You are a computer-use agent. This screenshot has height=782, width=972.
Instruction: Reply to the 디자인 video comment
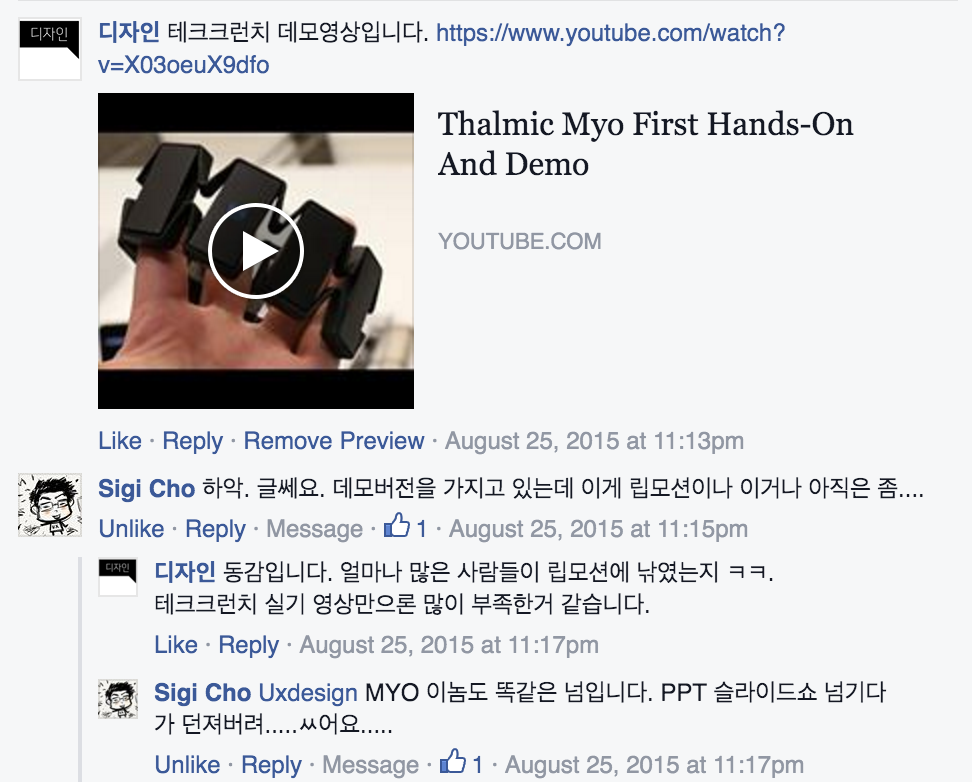pyautogui.click(x=192, y=441)
